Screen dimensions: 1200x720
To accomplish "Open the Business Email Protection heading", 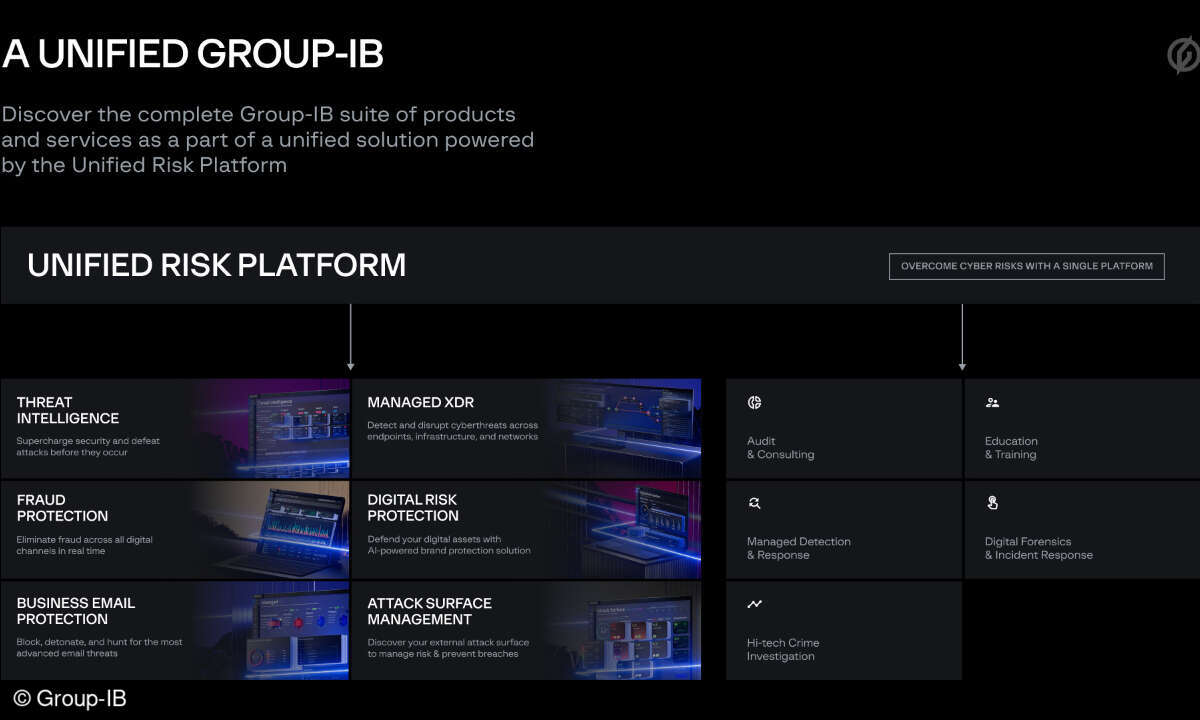I will pyautogui.click(x=75, y=611).
